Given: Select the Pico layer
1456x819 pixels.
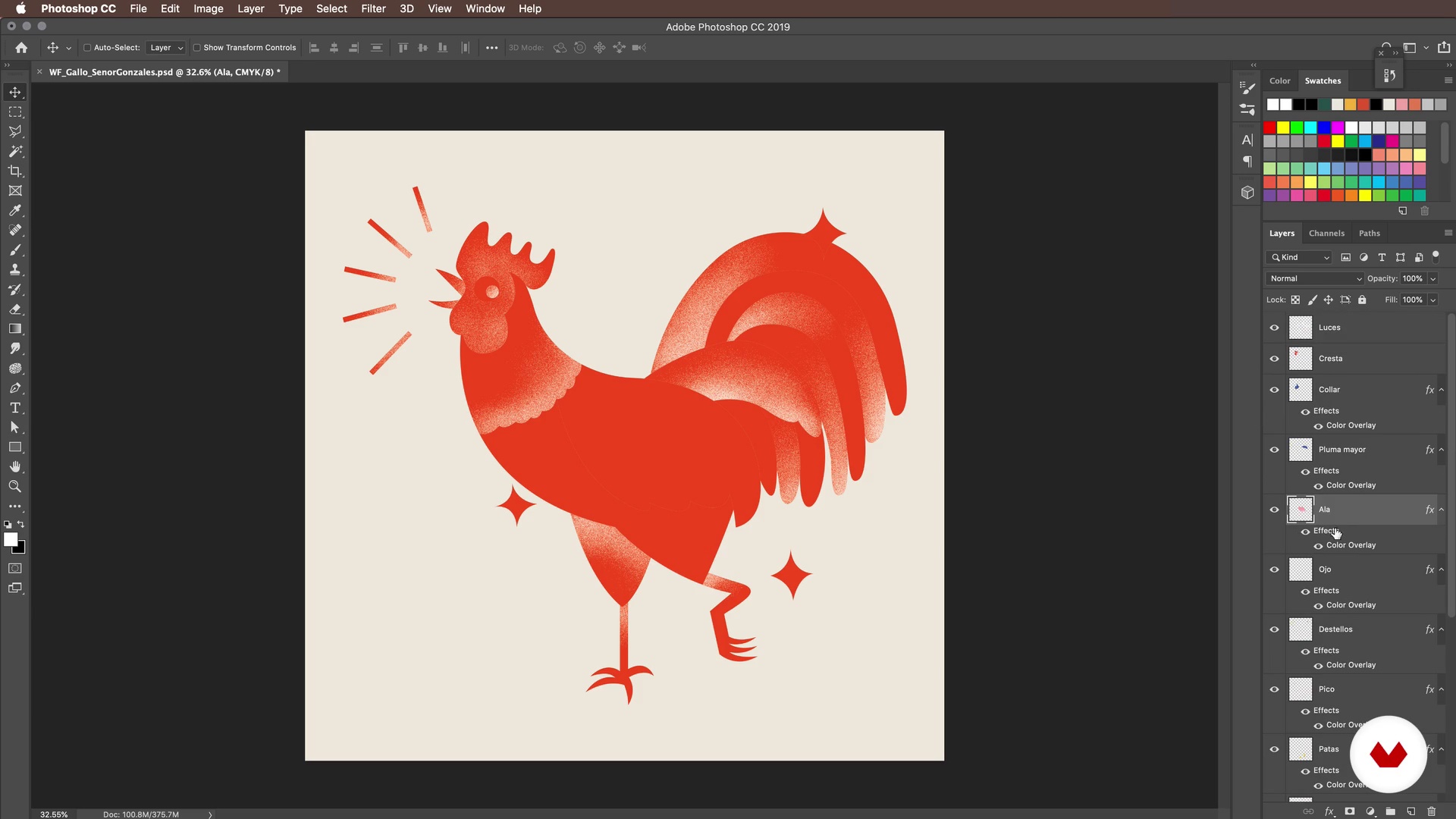Looking at the screenshot, I should (x=1357, y=689).
